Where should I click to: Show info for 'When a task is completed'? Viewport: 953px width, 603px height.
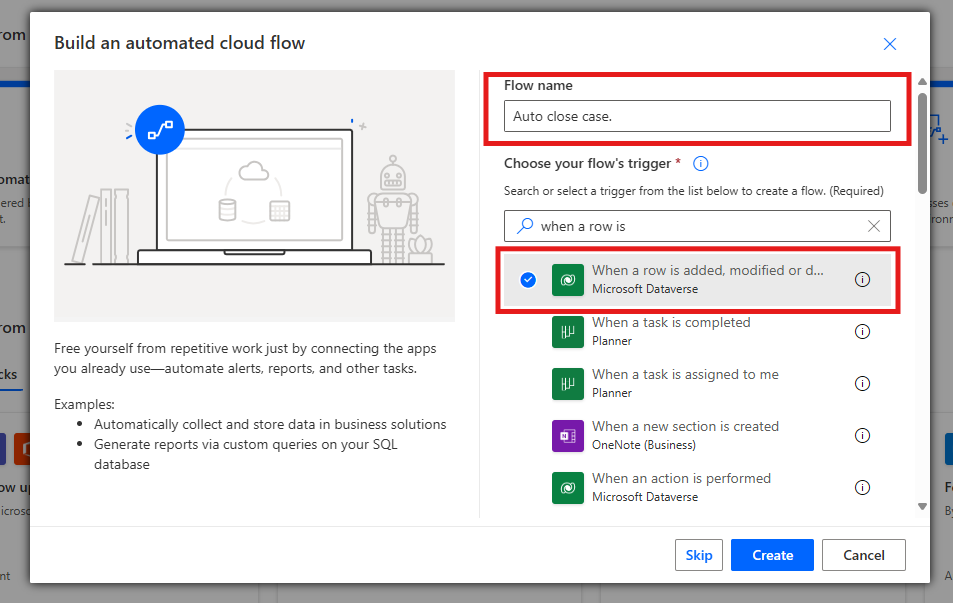[x=862, y=332]
